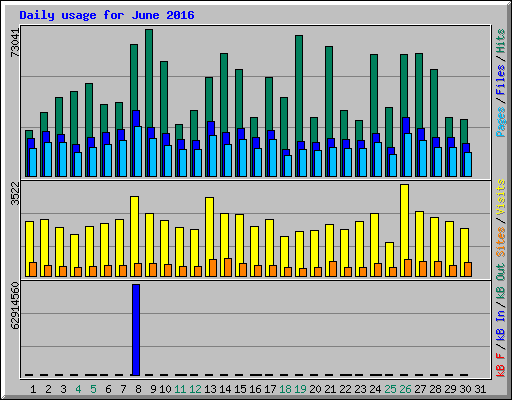Select the cyan "Pages" legend label
This screenshot has width=512, height=400.
pos(500,122)
